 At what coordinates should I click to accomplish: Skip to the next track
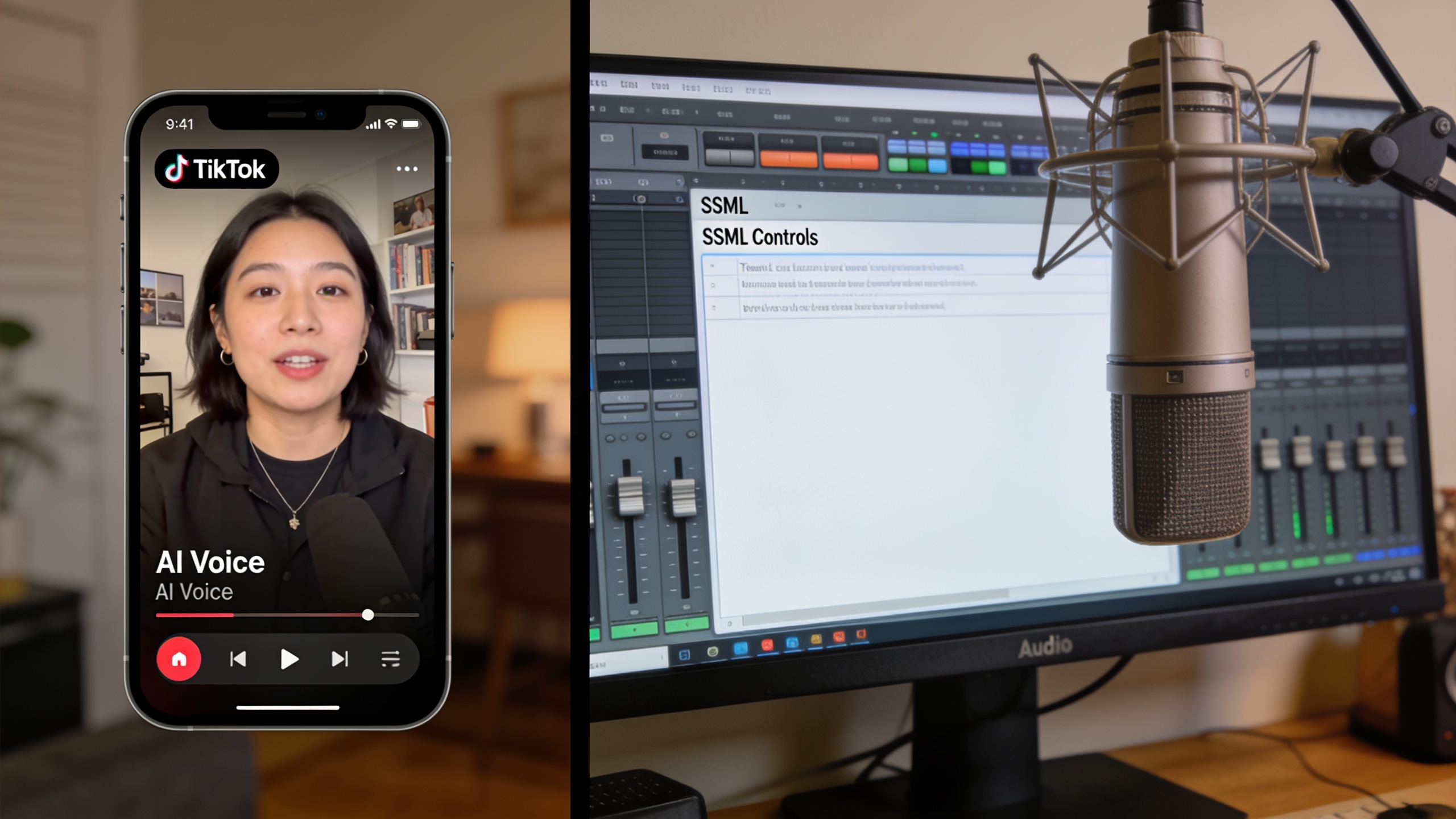(340, 659)
